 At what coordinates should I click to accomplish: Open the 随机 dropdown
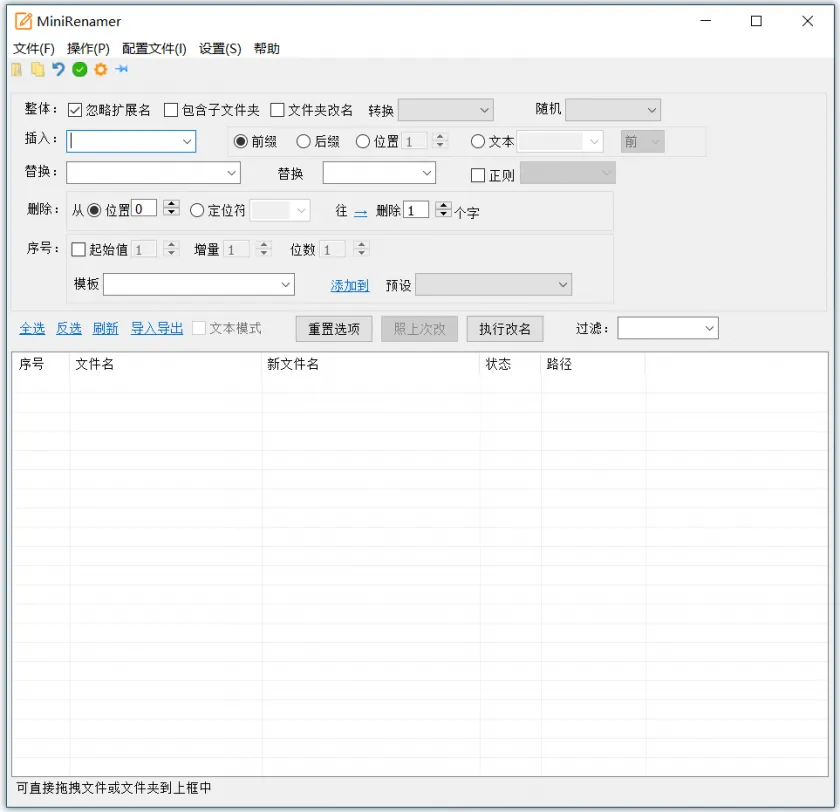(613, 110)
